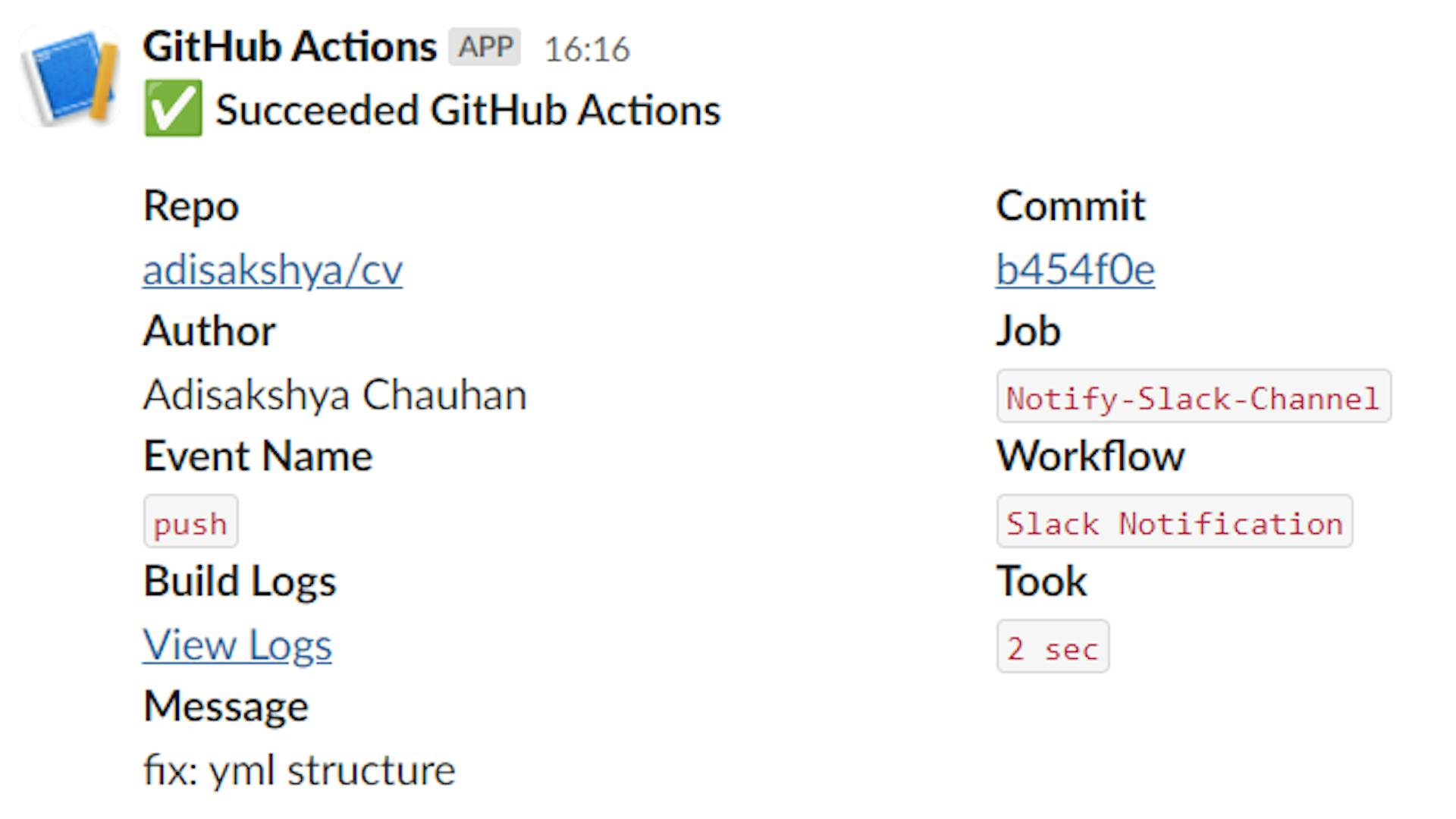Click the Commit field label
1456x819 pixels.
pos(1070,206)
